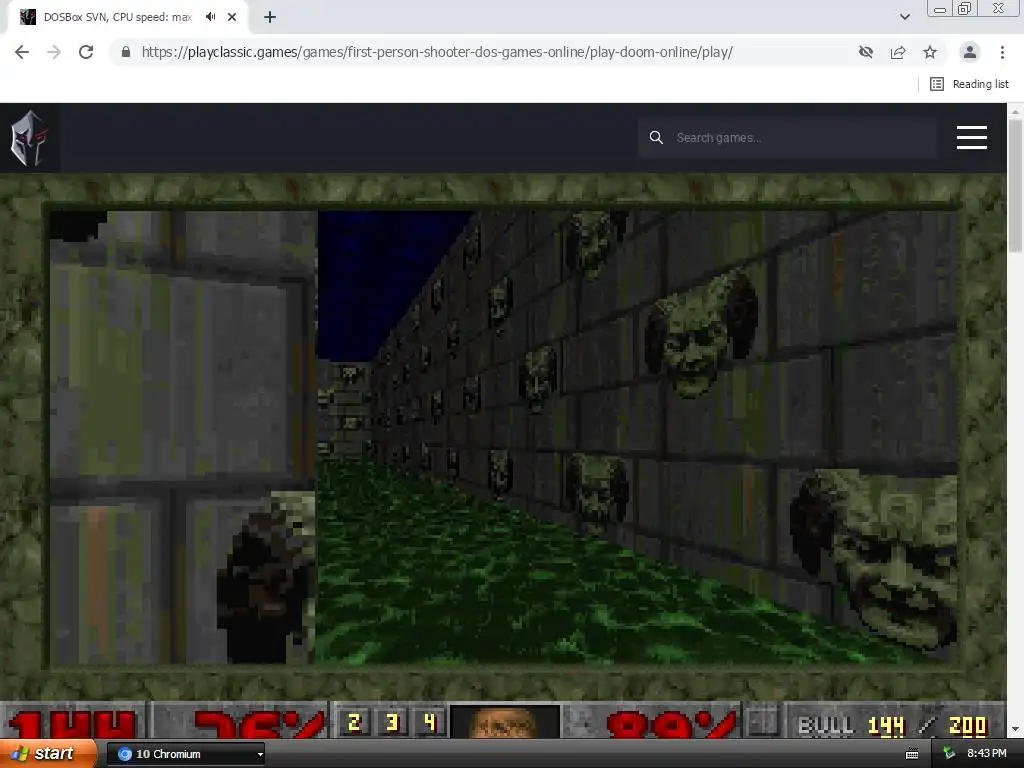This screenshot has width=1024, height=768.
Task: Click the 8:43 PM clock
Action: (987, 754)
